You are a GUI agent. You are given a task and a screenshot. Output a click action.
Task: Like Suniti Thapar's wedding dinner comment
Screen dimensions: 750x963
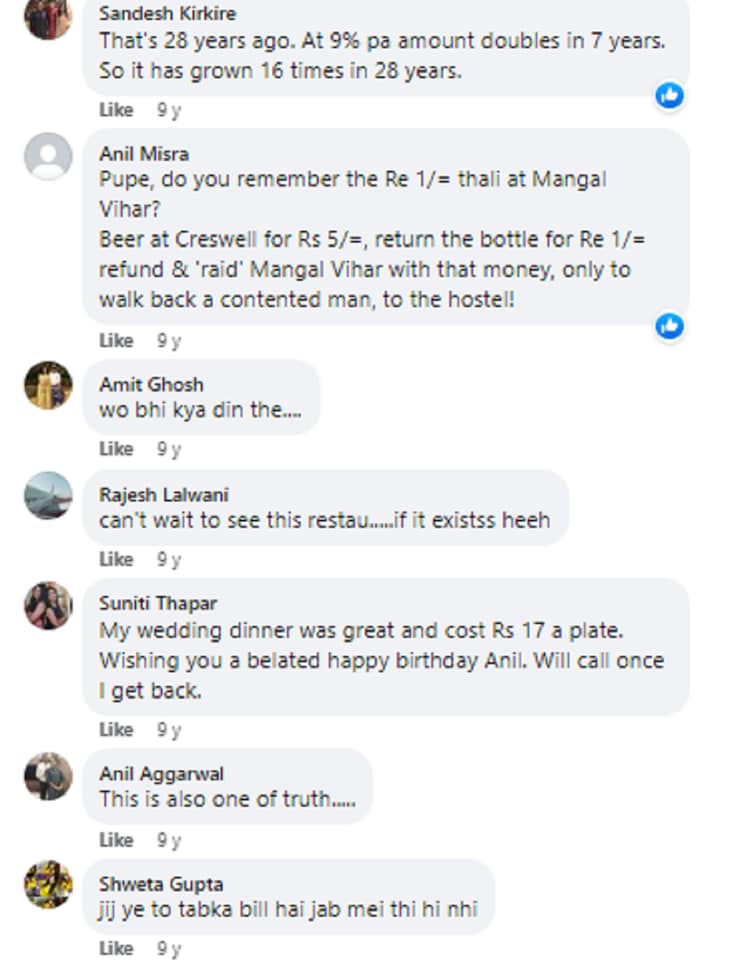116,730
